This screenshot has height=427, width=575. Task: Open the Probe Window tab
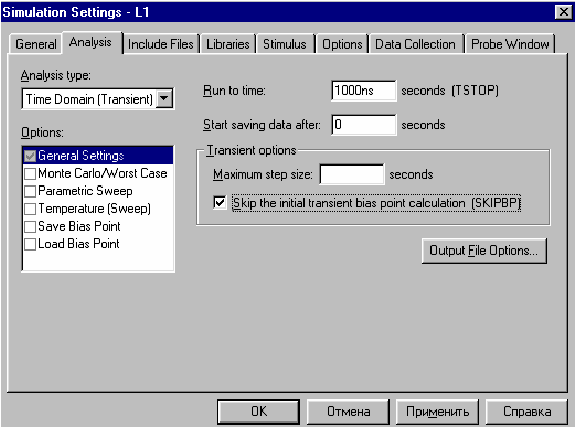(x=510, y=44)
